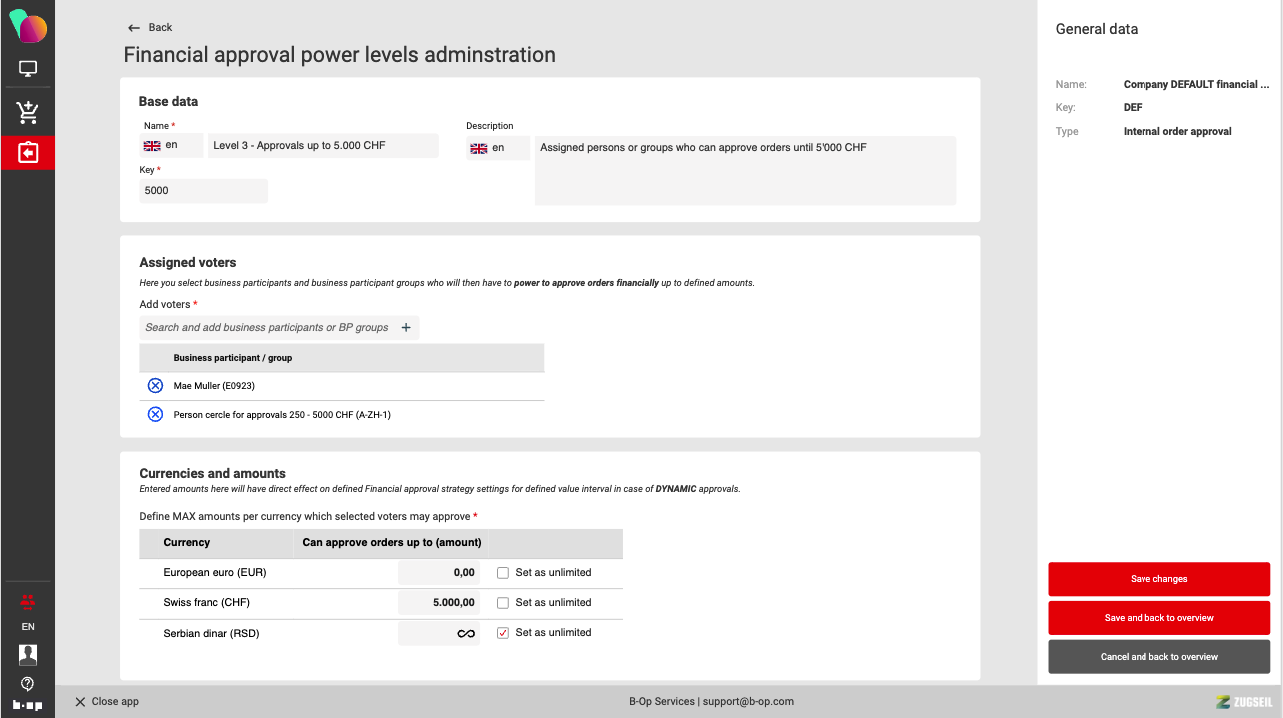1283x718 pixels.
Task: Switch the EN language in sidebar
Action: 28,627
